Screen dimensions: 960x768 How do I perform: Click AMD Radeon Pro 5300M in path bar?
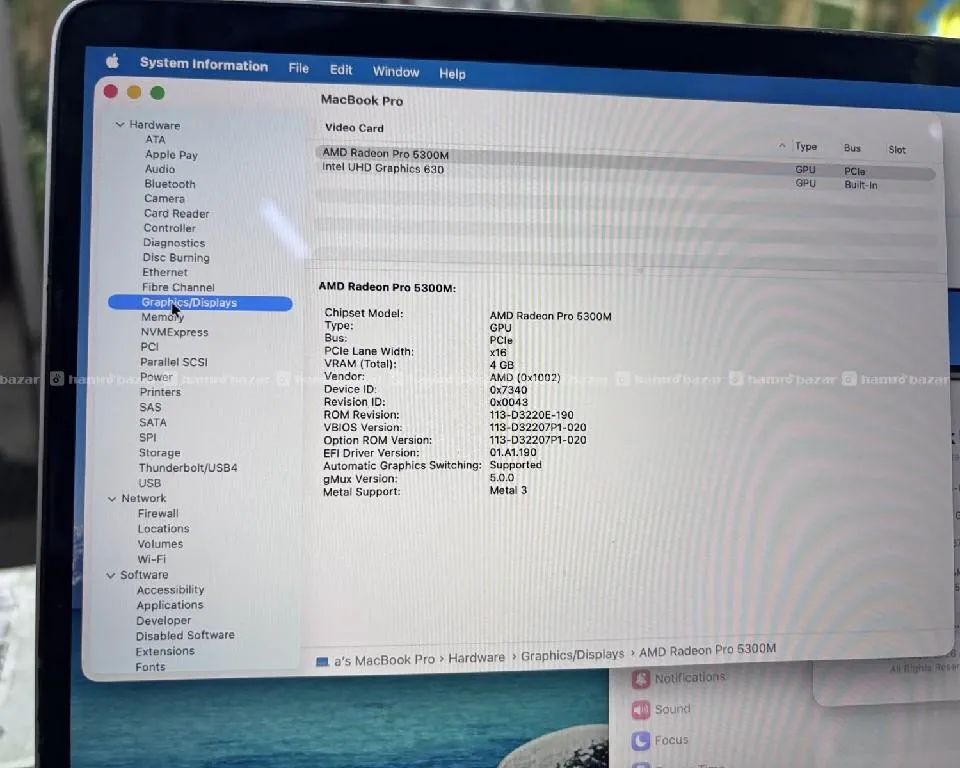(x=707, y=650)
